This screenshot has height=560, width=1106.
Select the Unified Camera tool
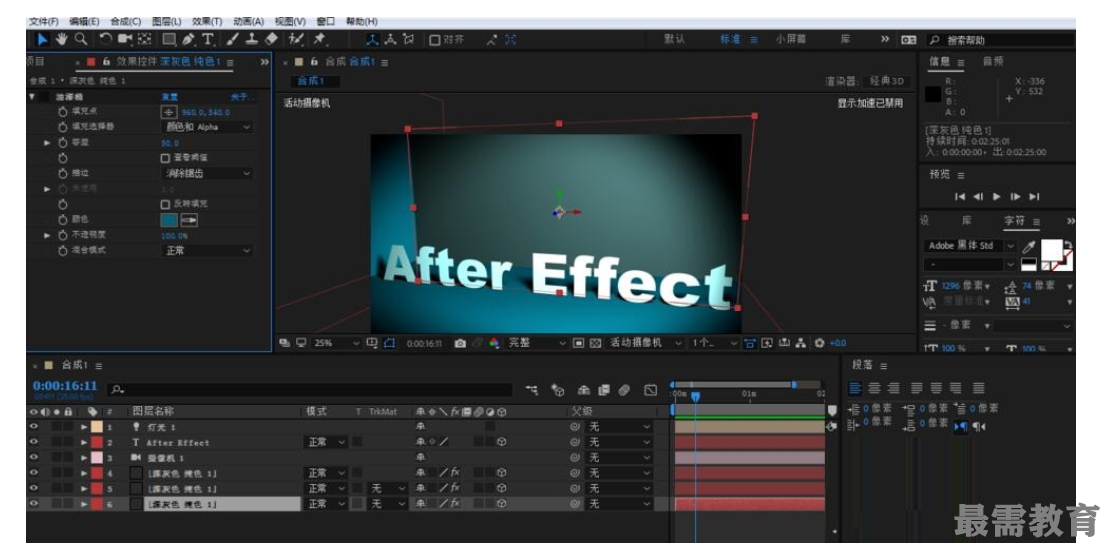(126, 39)
